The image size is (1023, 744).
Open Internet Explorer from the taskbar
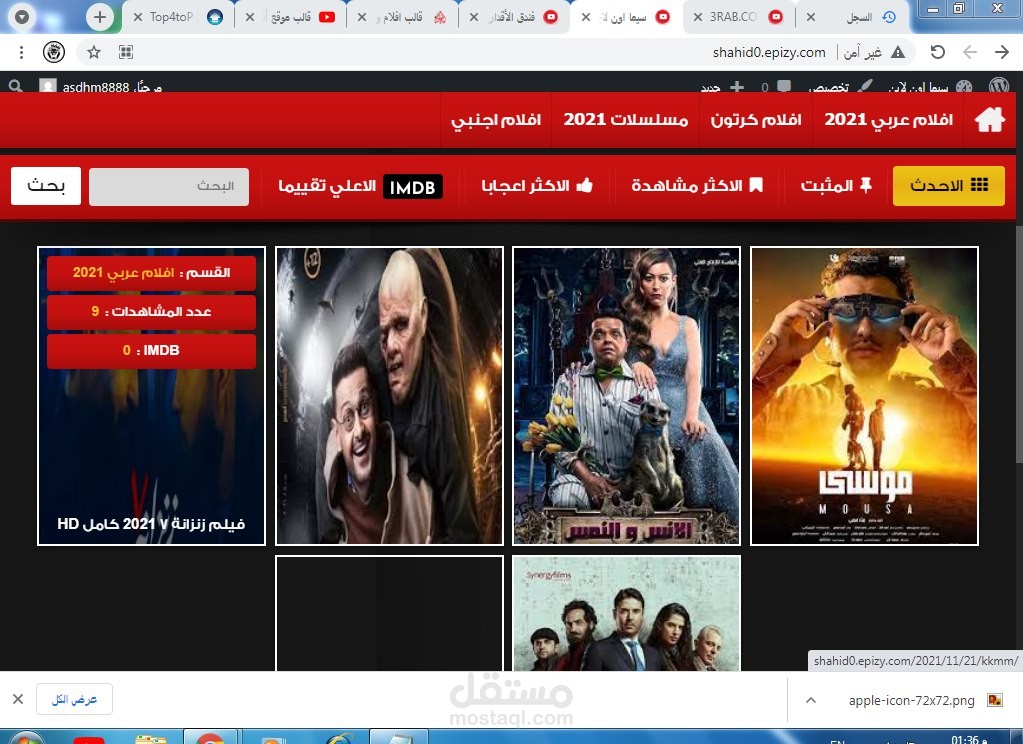click(339, 739)
